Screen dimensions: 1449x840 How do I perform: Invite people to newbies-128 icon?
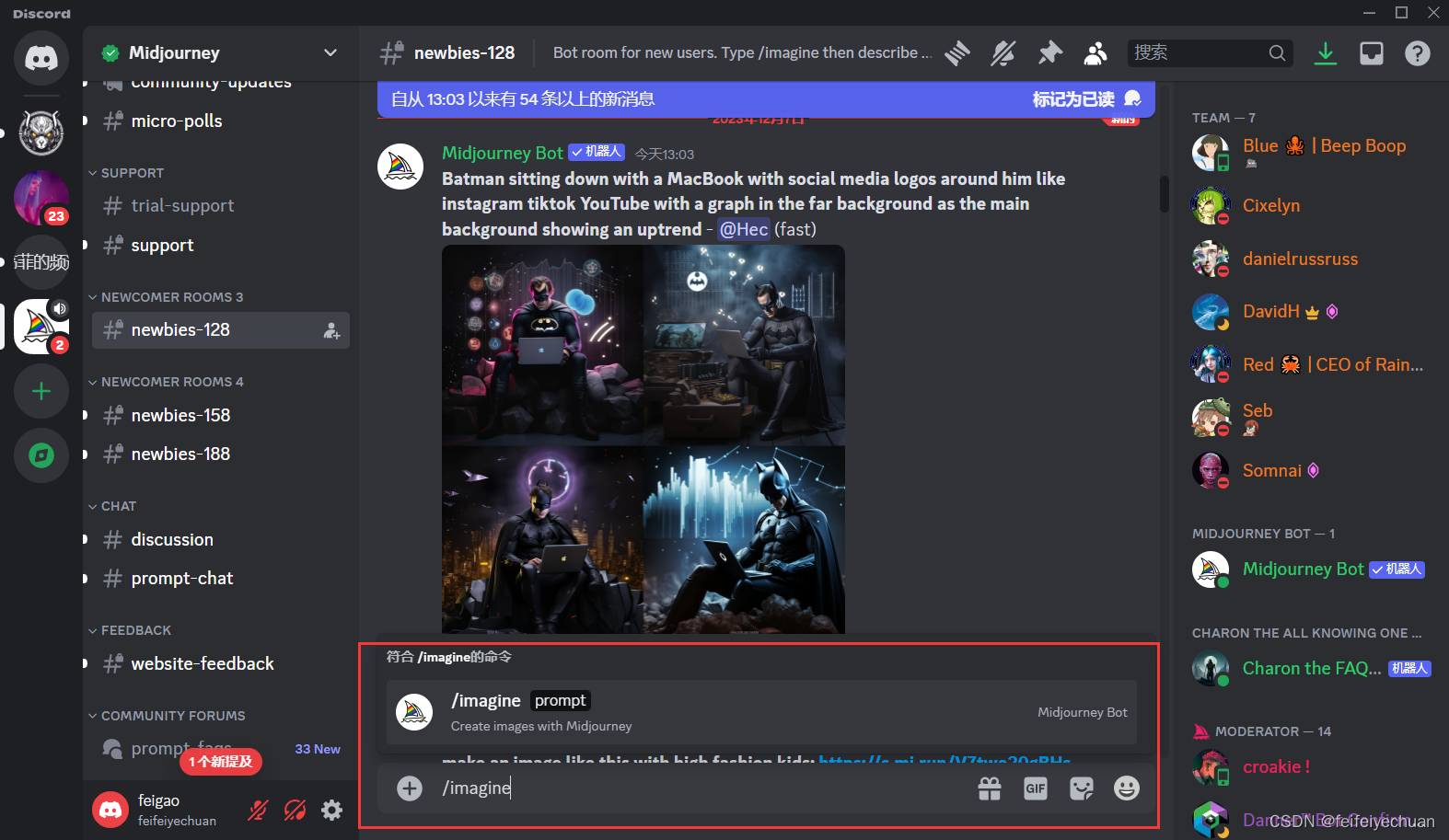[331, 330]
